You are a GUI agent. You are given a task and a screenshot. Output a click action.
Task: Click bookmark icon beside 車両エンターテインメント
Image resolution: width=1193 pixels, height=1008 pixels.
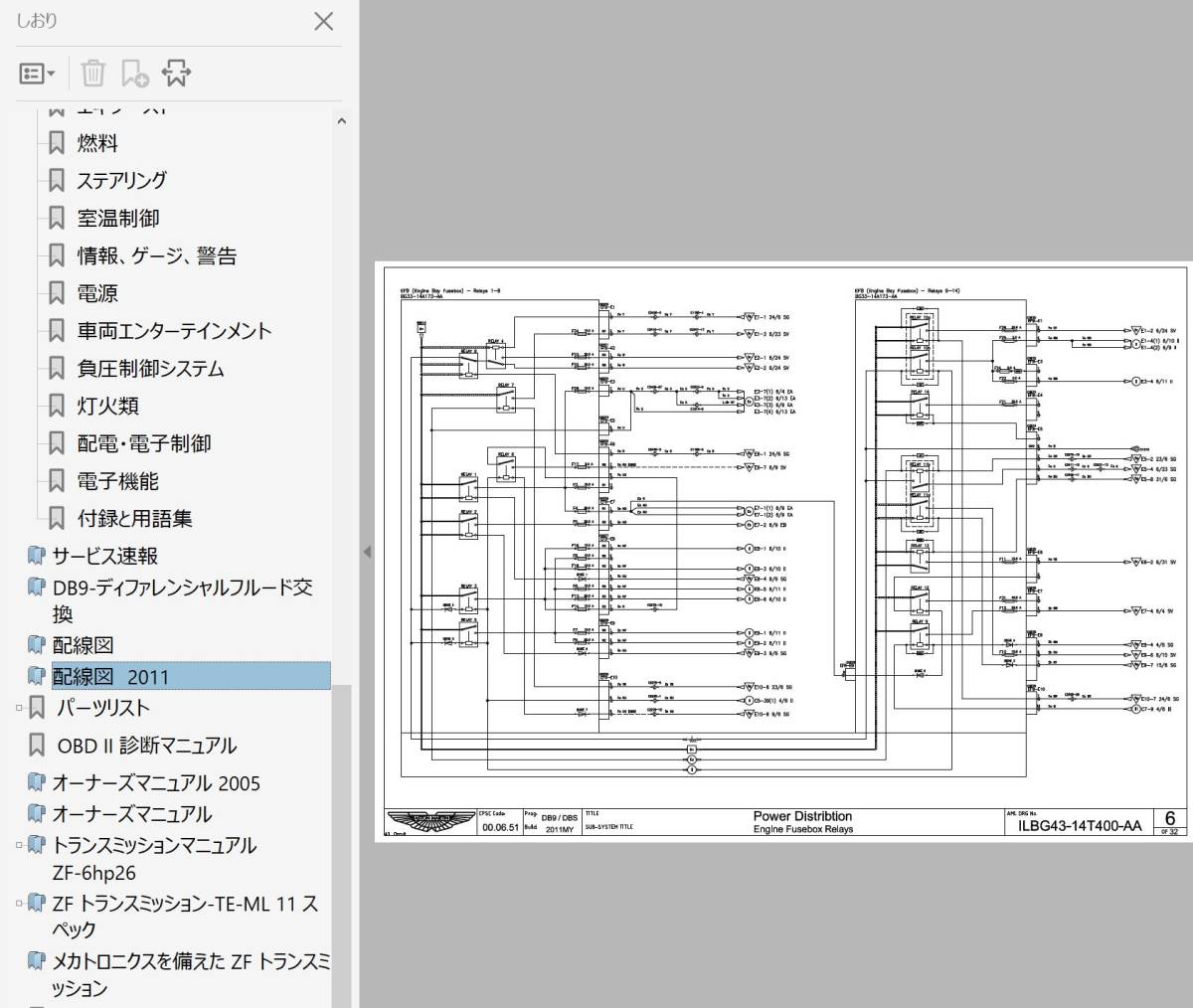click(x=57, y=331)
